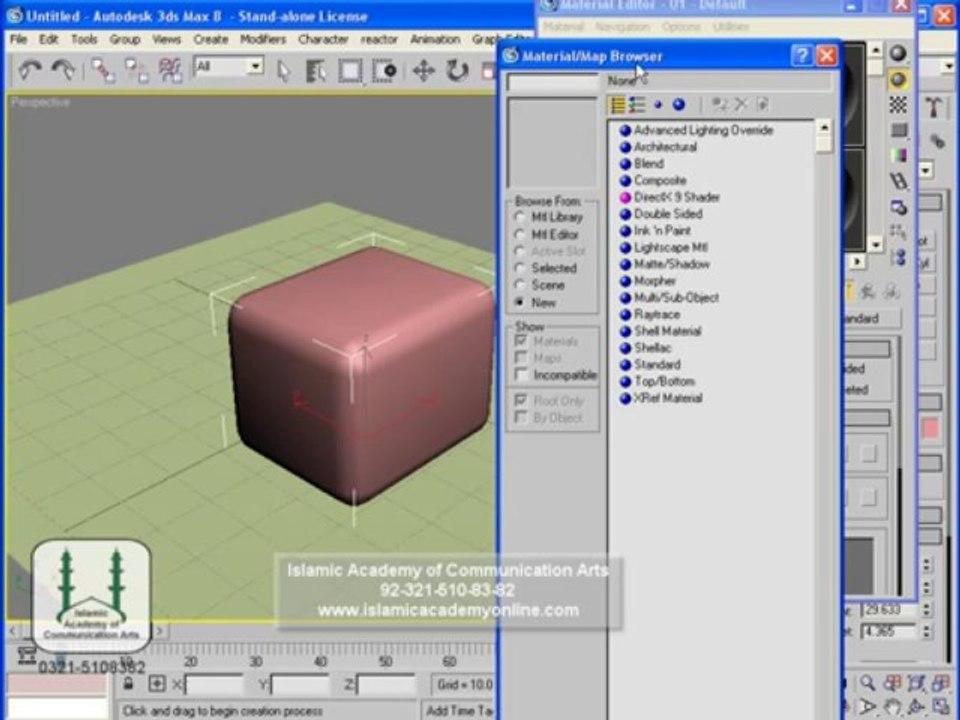Screen dimensions: 960x720
Task: Open Select by Name tool
Action: pos(316,71)
